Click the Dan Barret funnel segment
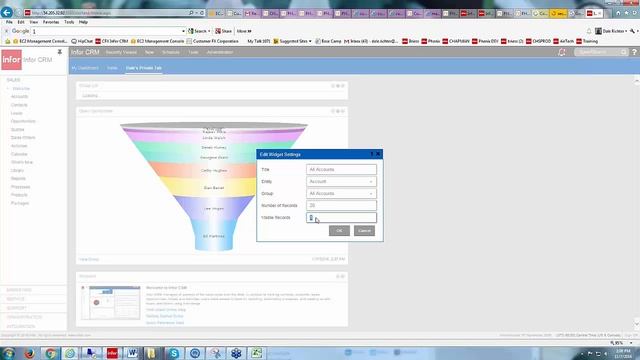The width and height of the screenshot is (640, 360). point(213,187)
